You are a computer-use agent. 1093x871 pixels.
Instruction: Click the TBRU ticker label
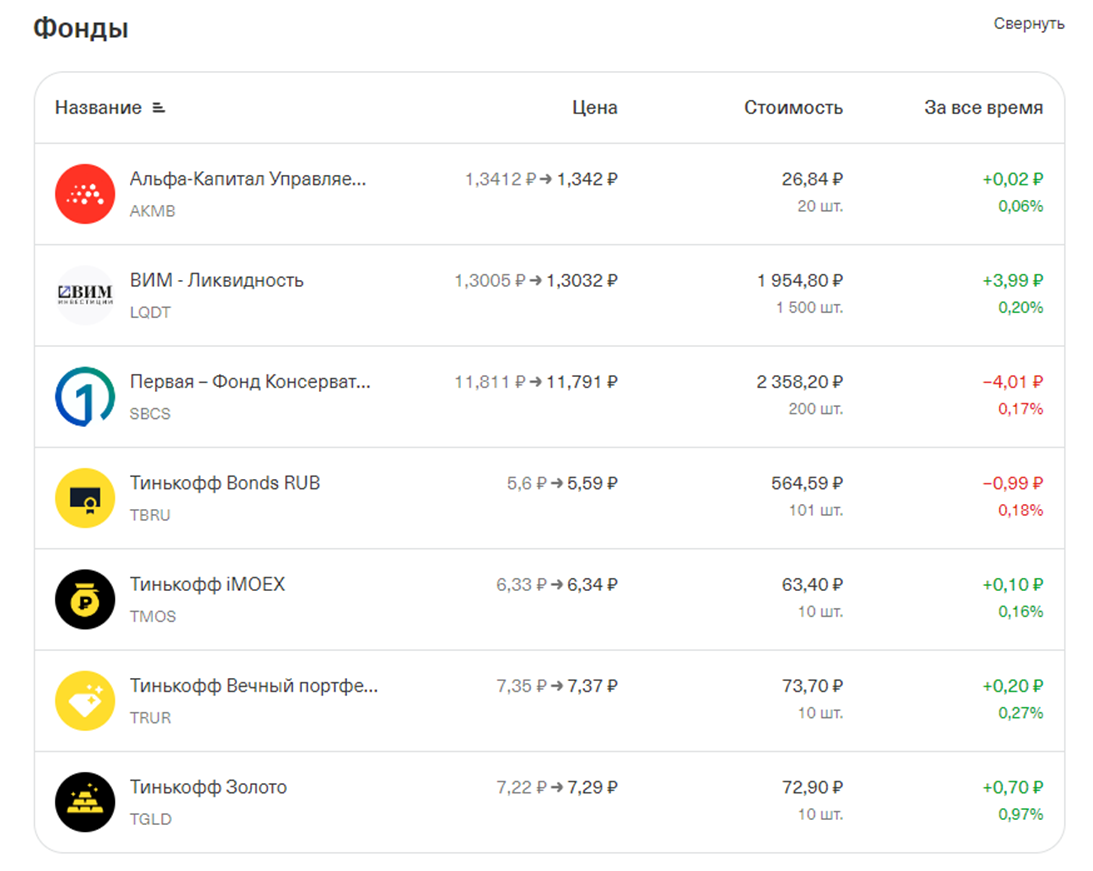[x=150, y=516]
